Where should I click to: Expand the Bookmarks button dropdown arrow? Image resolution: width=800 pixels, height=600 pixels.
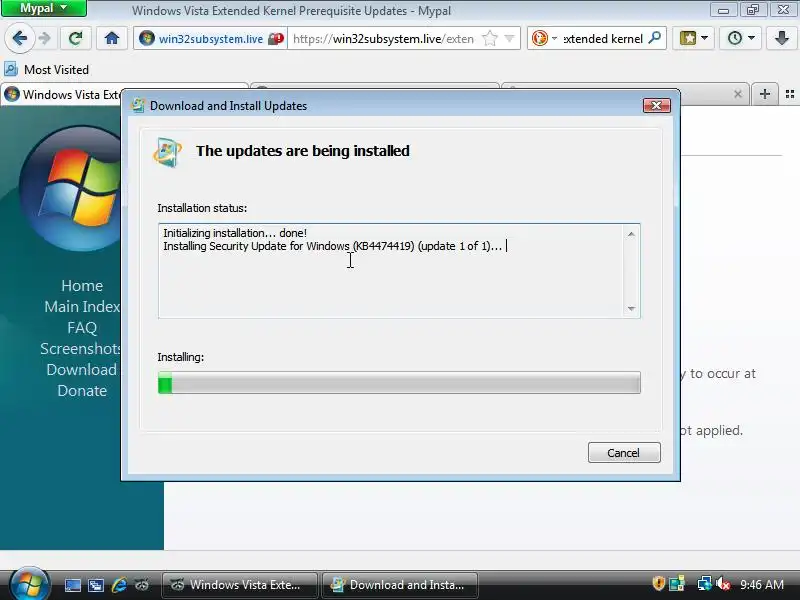click(x=705, y=38)
